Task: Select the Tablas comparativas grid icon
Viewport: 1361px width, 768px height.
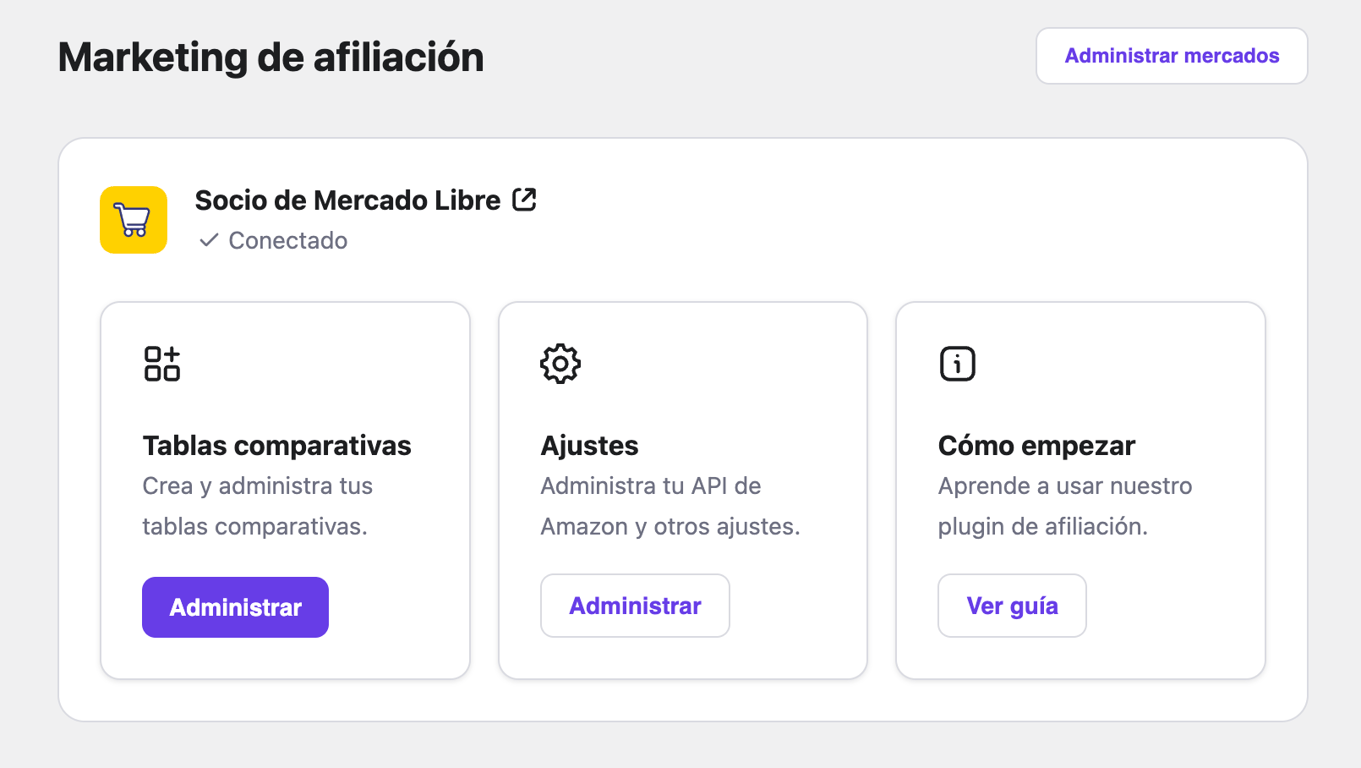Action: coord(162,363)
